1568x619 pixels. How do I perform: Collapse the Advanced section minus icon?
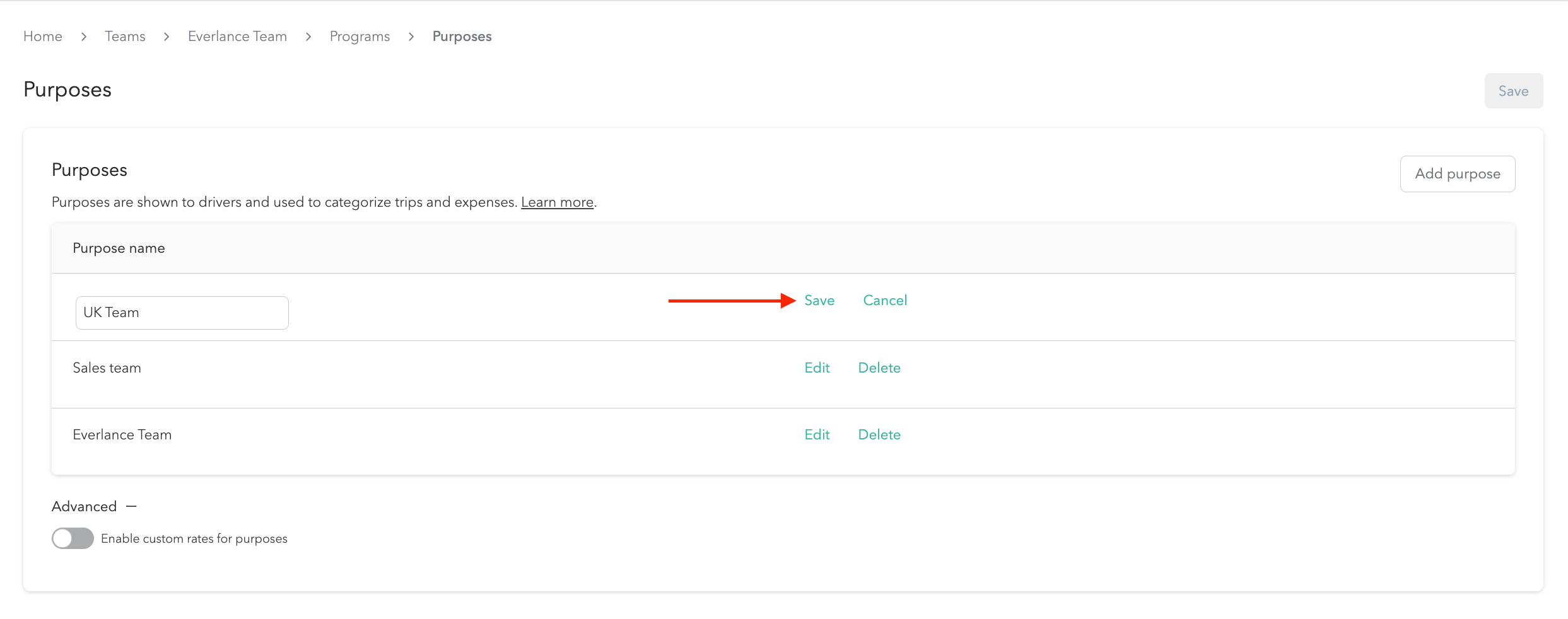coord(131,506)
